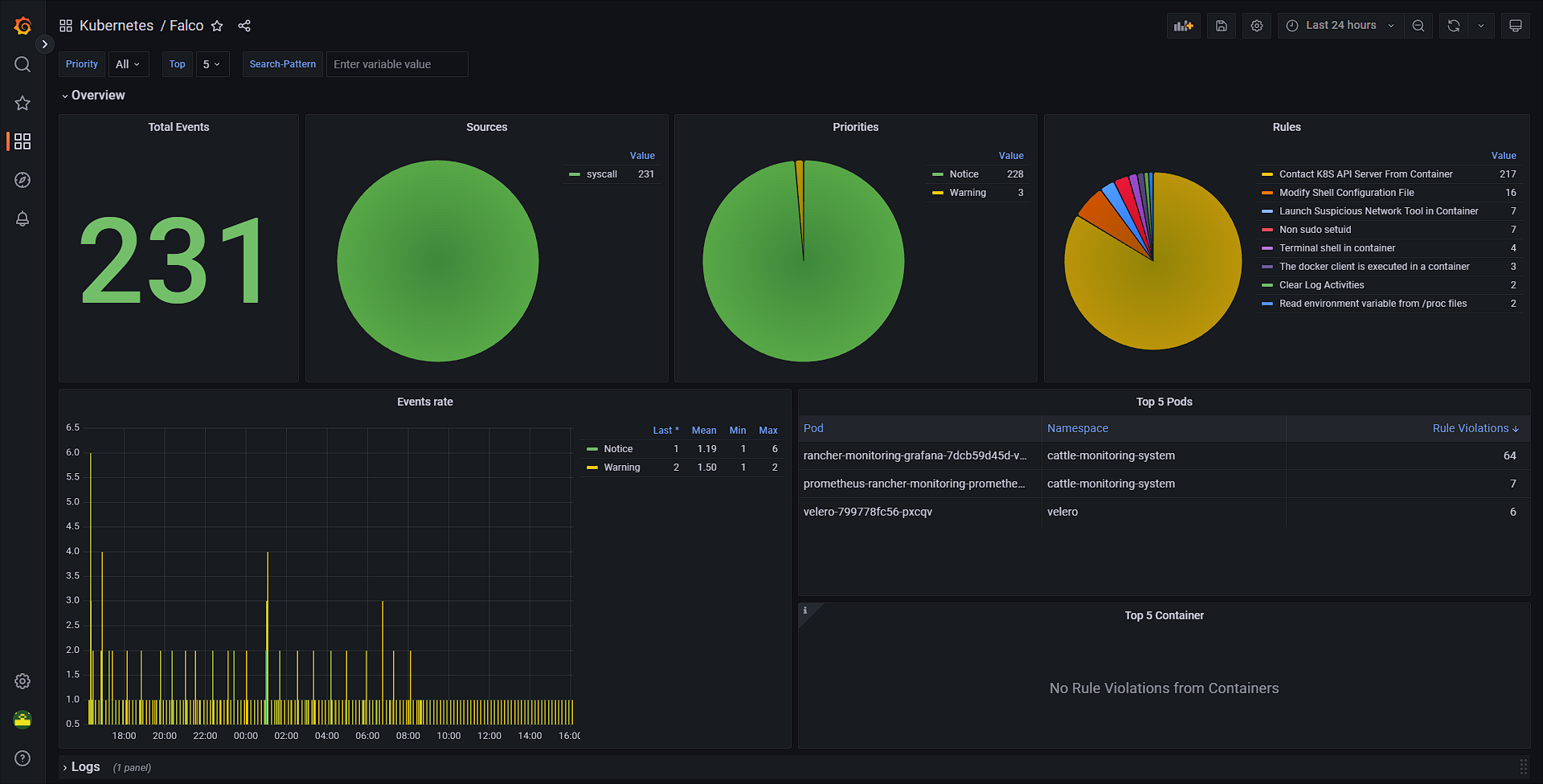Open the Help question mark icon
Image resolution: width=1543 pixels, height=784 pixels.
pyautogui.click(x=23, y=758)
